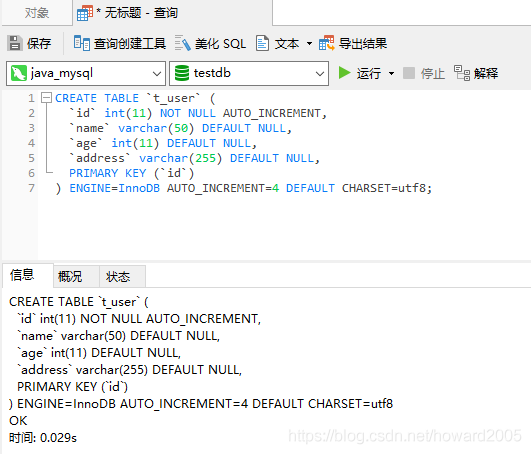This screenshot has width=531, height=454.
Task: Switch to the 信息 result tab
Action: pyautogui.click(x=28, y=275)
